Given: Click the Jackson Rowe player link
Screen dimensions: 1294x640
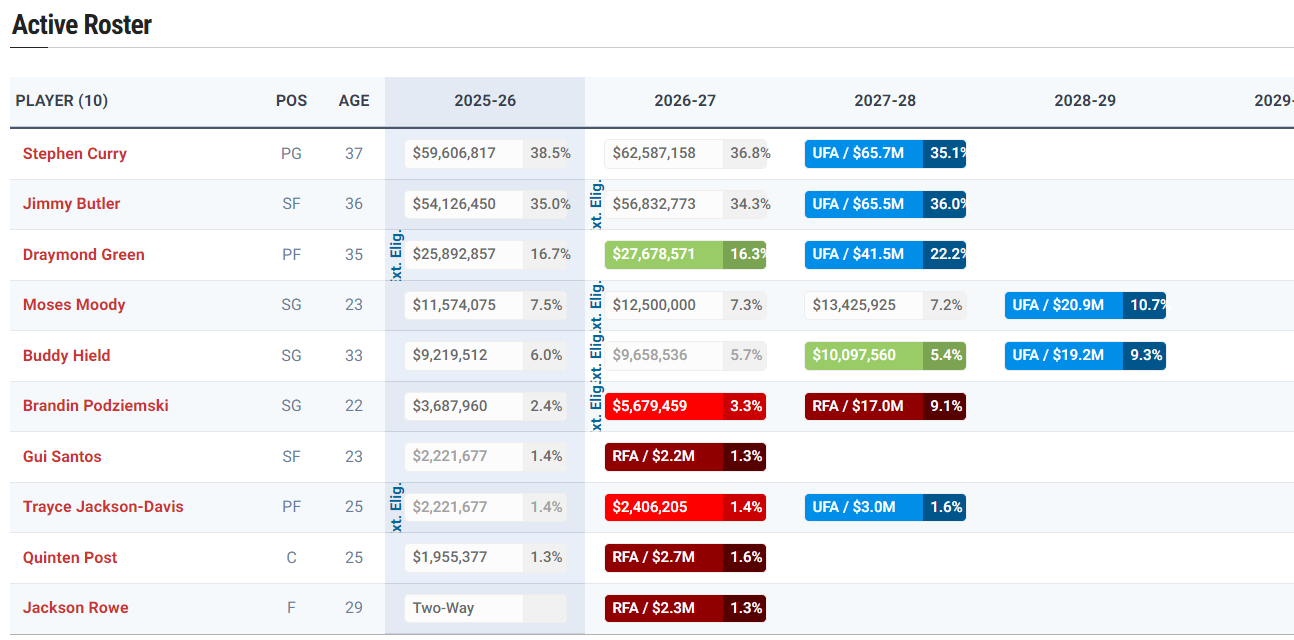Looking at the screenshot, I should coord(75,608).
